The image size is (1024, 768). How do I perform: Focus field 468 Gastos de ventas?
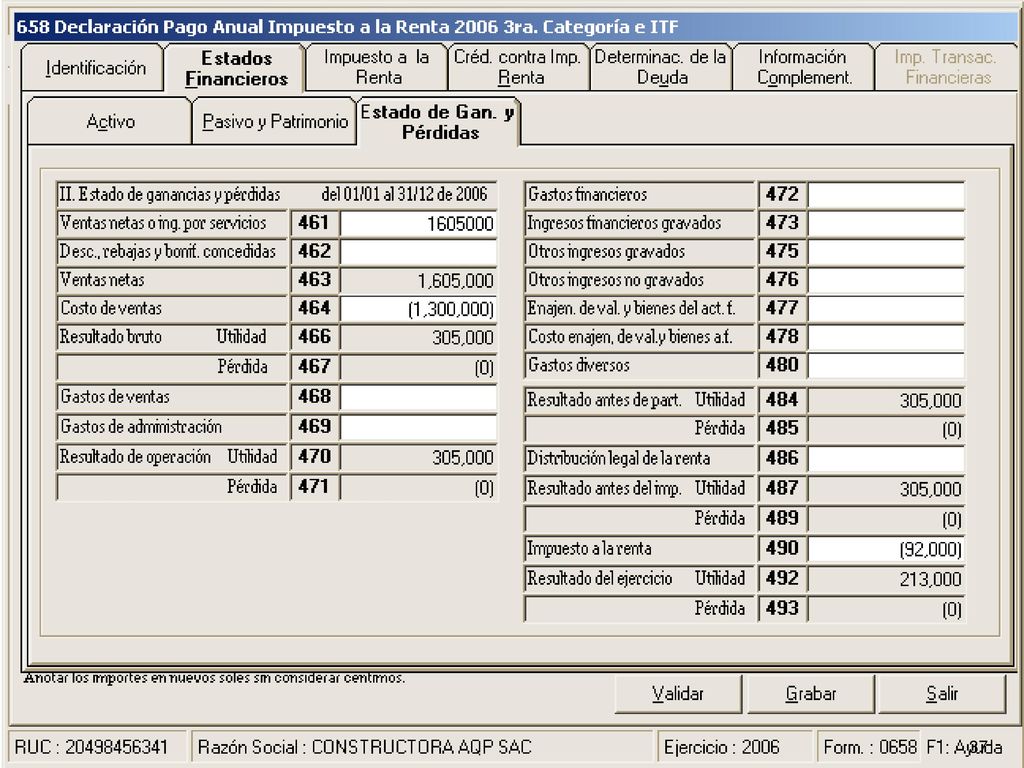[419, 398]
